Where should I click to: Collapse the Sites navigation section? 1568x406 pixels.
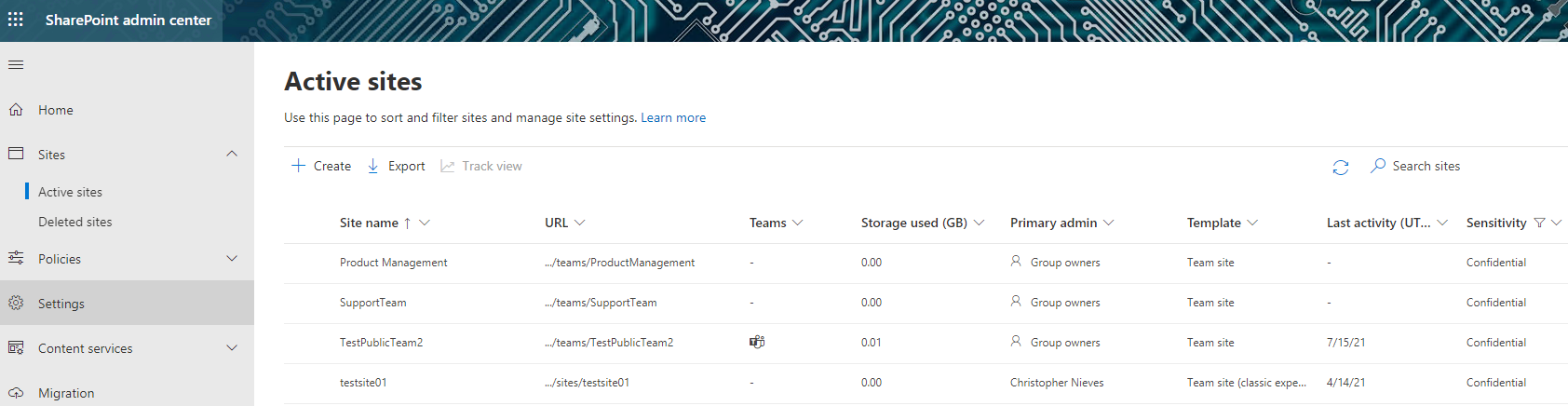[x=232, y=155]
